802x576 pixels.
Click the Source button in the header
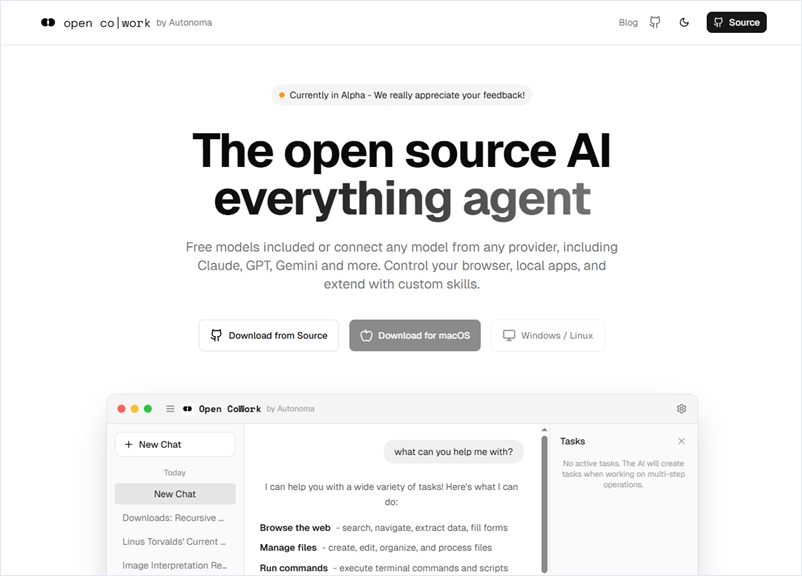736,22
